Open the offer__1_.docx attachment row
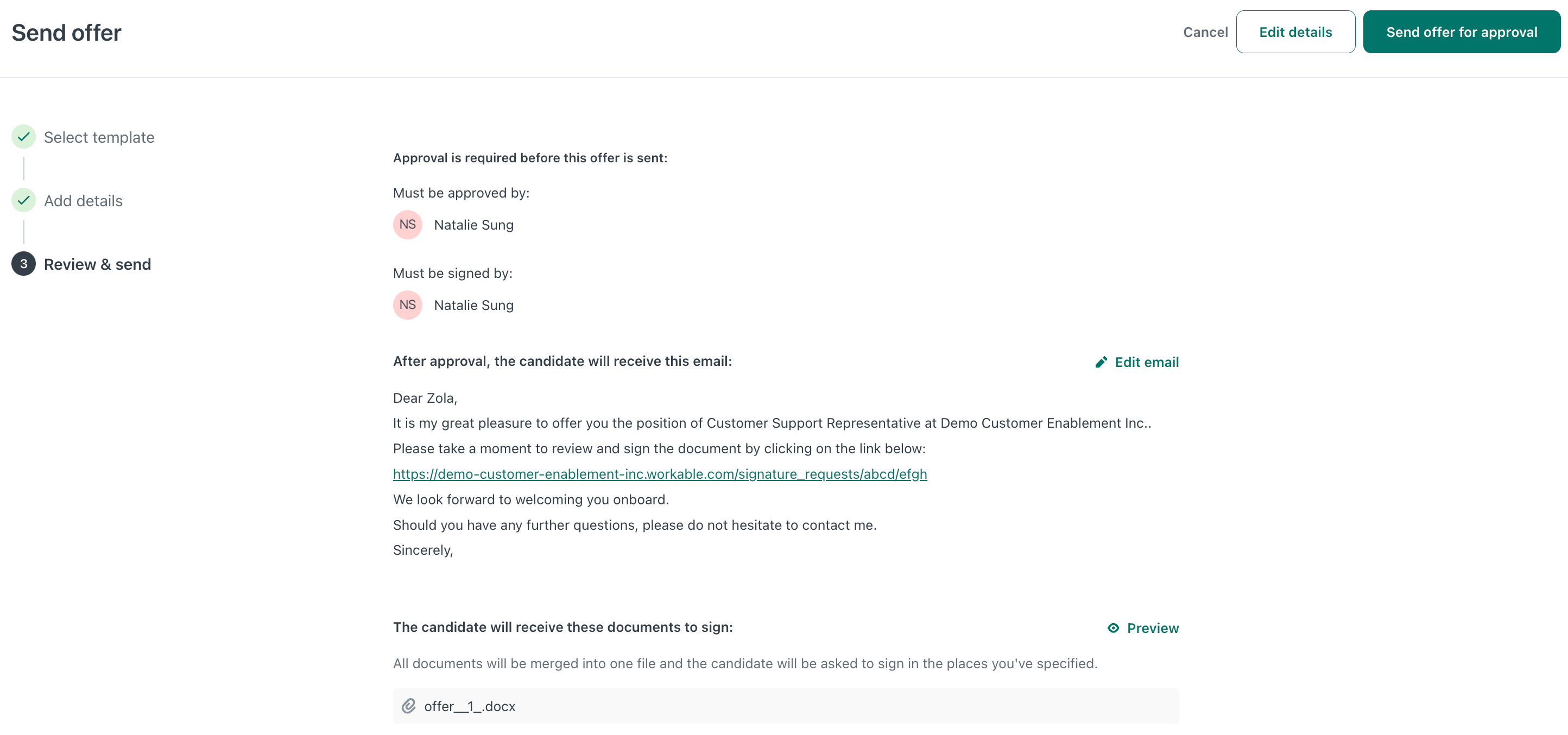This screenshot has width=1568, height=735. click(x=786, y=706)
